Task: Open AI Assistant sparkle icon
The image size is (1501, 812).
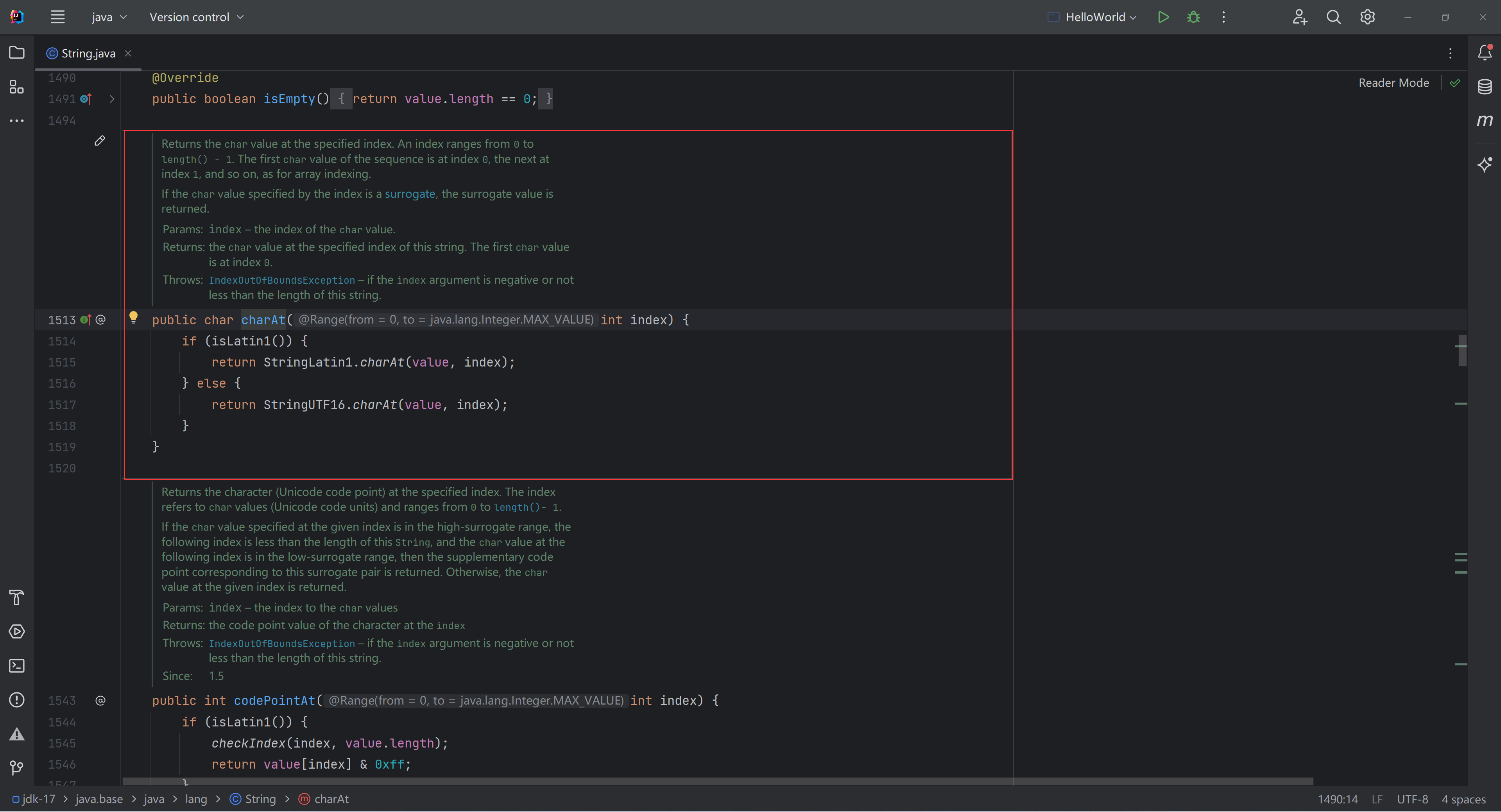Action: pos(1485,164)
